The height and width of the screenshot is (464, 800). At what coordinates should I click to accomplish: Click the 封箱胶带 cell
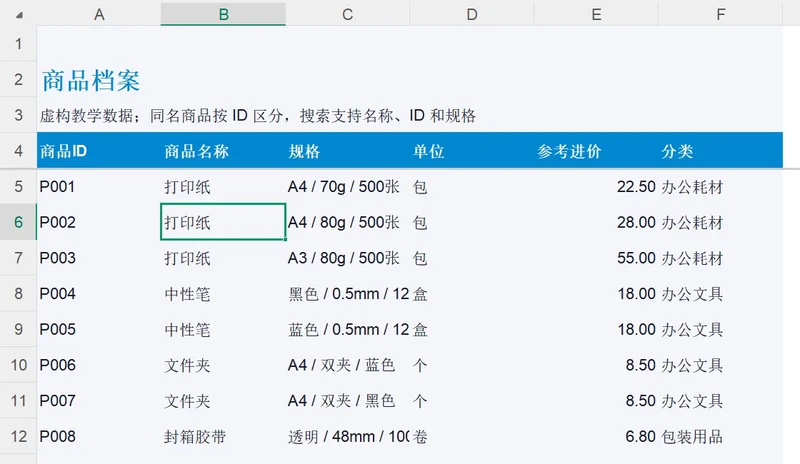click(x=223, y=436)
